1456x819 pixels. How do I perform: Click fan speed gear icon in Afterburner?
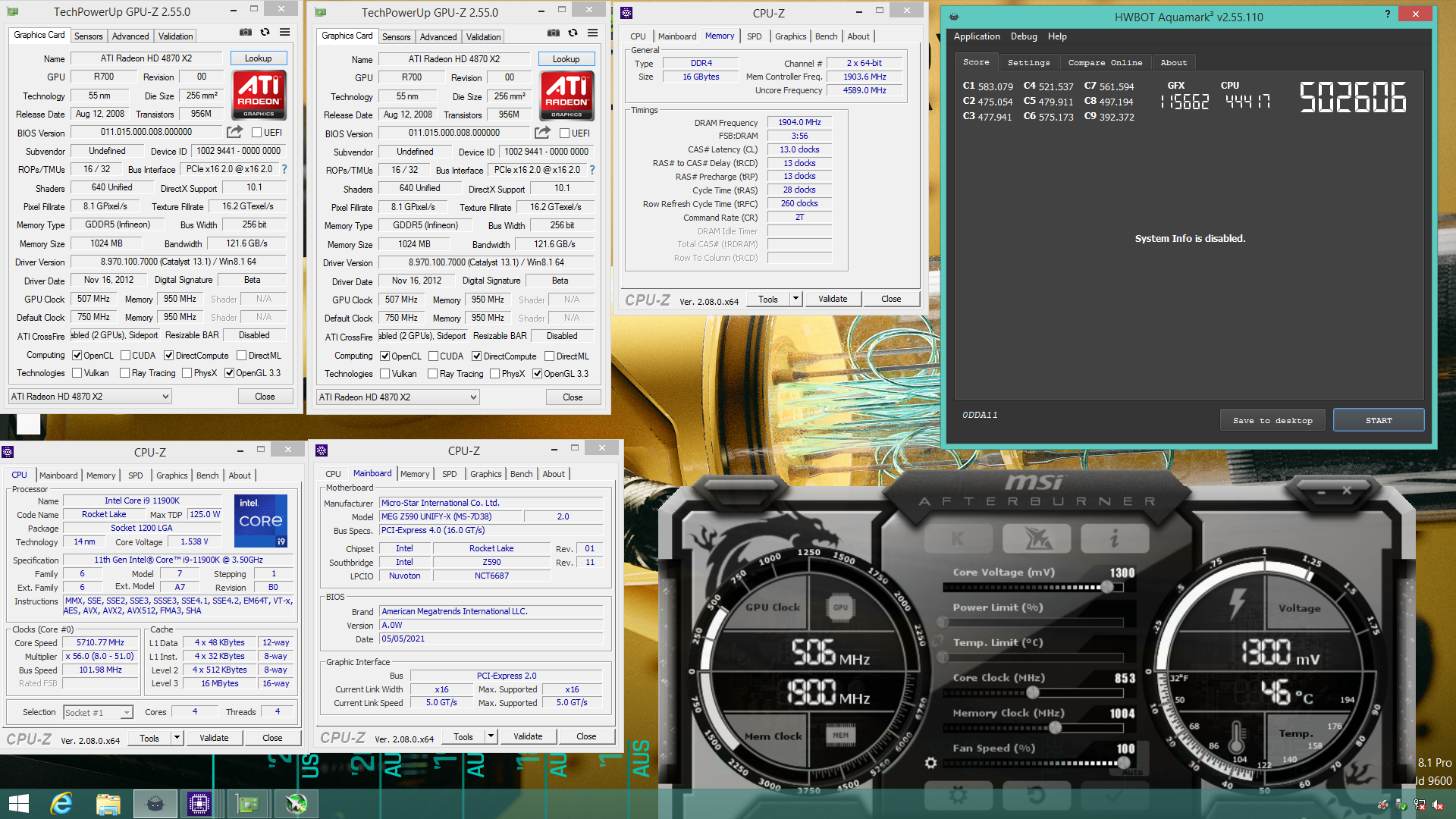pos(931,763)
